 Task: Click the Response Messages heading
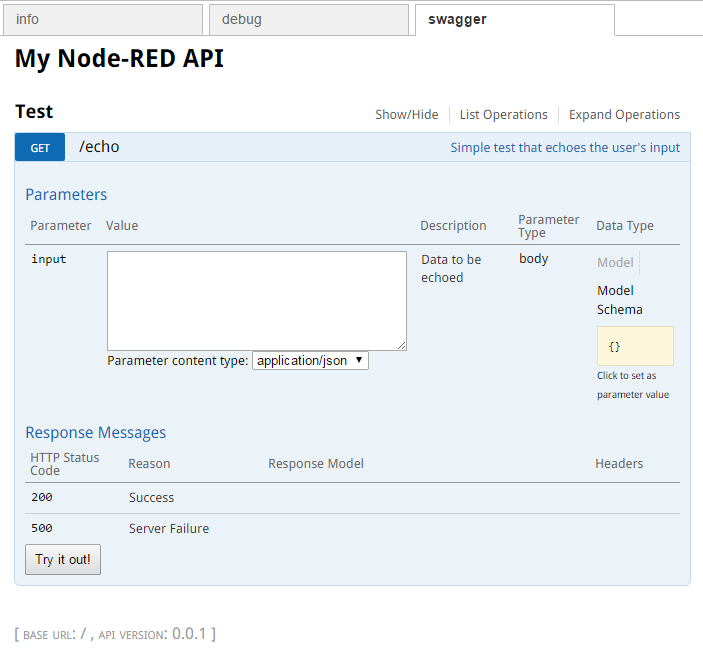(96, 433)
